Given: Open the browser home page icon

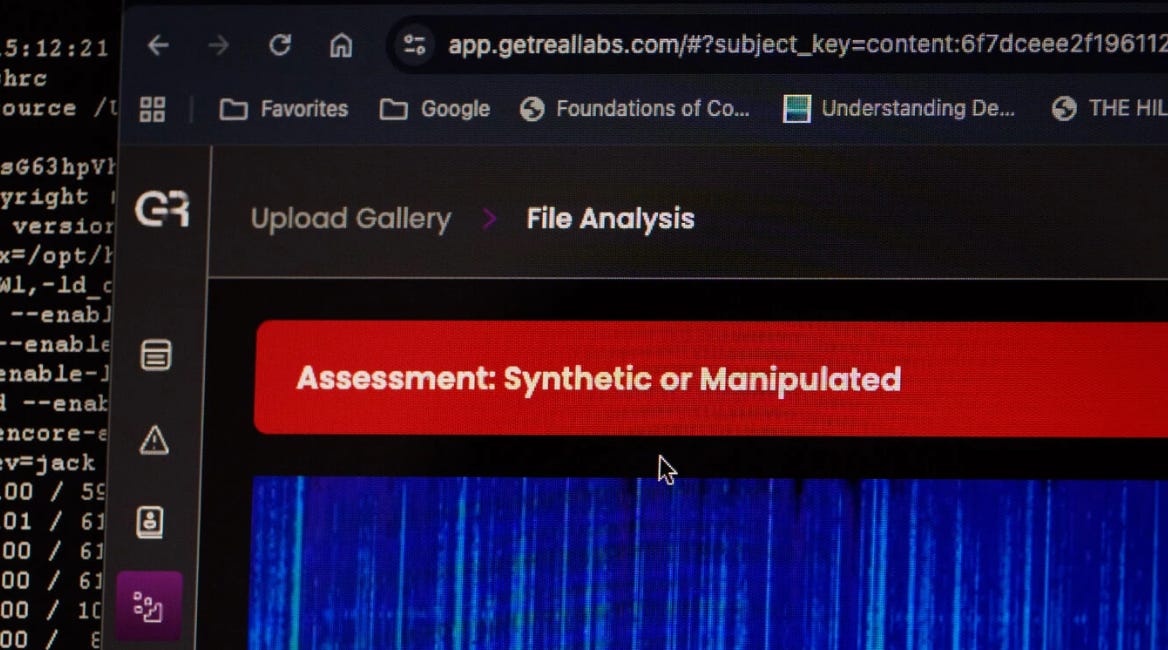Looking at the screenshot, I should pos(341,45).
